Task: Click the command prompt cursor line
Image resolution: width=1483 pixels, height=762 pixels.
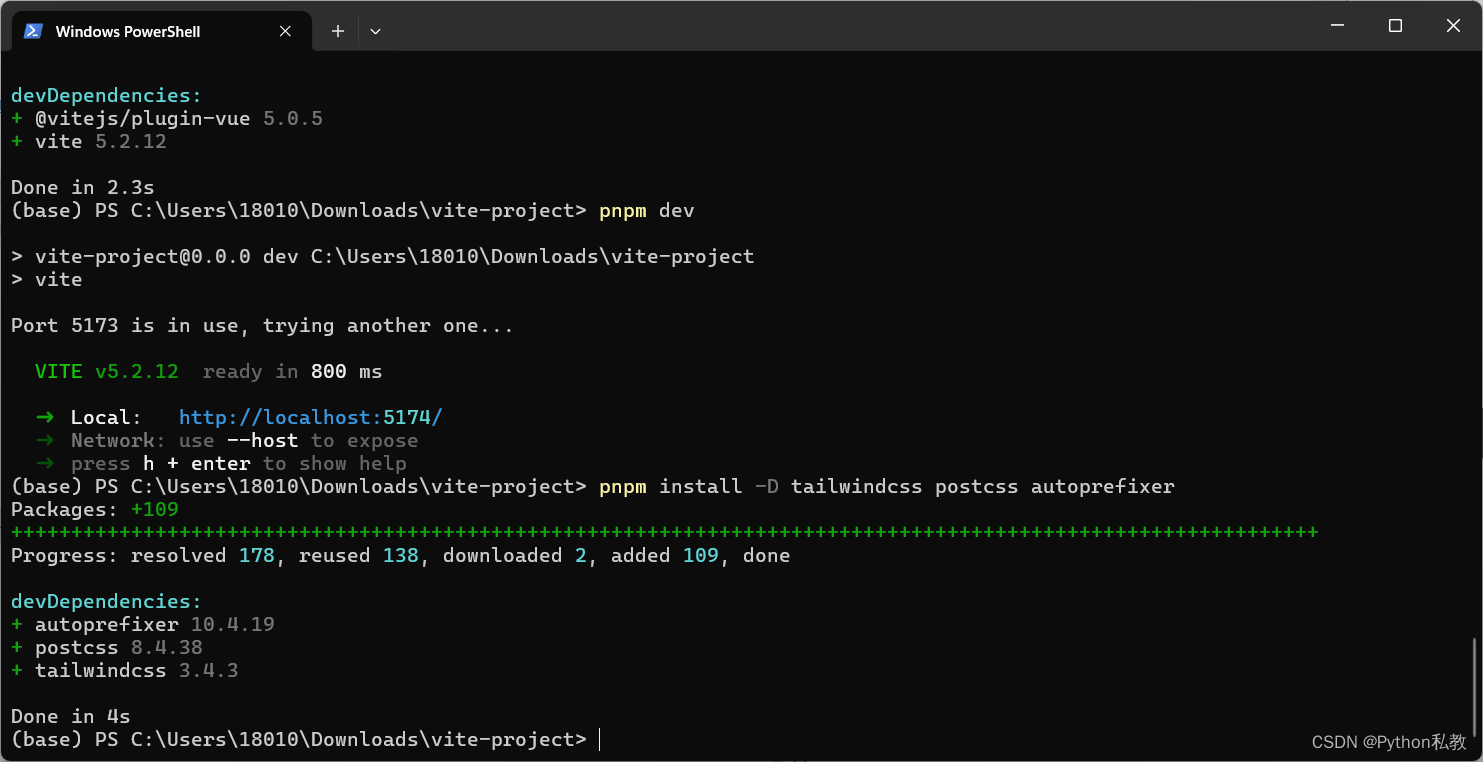Action: click(305, 739)
